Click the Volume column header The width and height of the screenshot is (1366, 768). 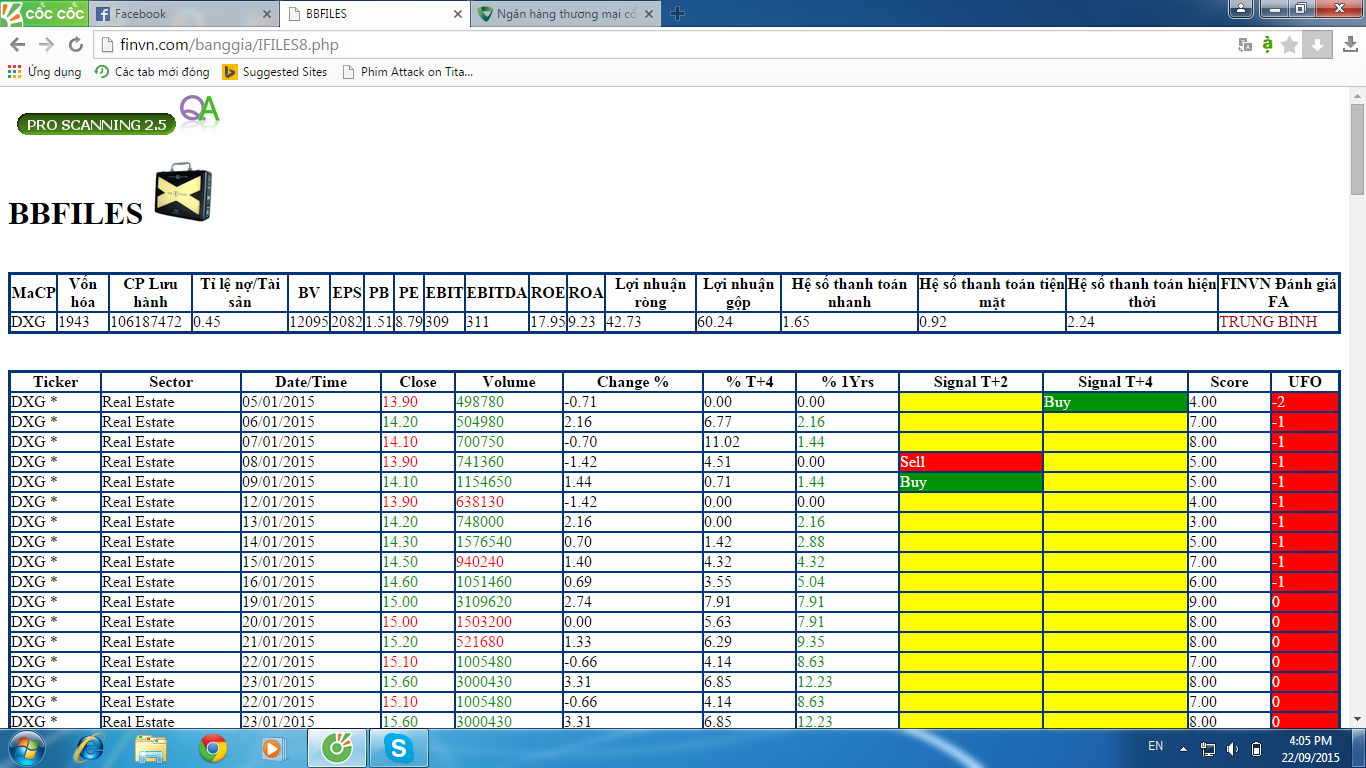click(509, 382)
